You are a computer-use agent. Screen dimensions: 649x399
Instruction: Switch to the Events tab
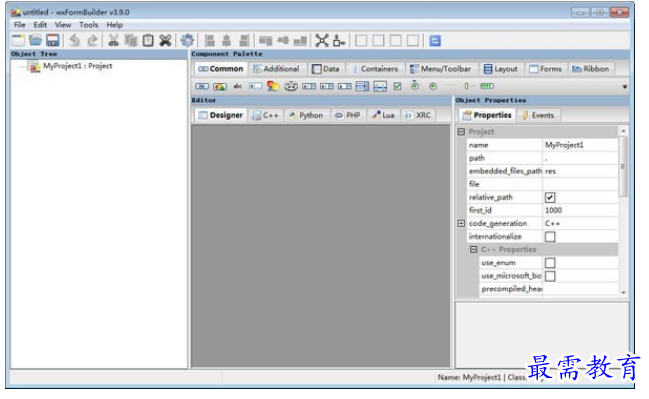point(538,115)
